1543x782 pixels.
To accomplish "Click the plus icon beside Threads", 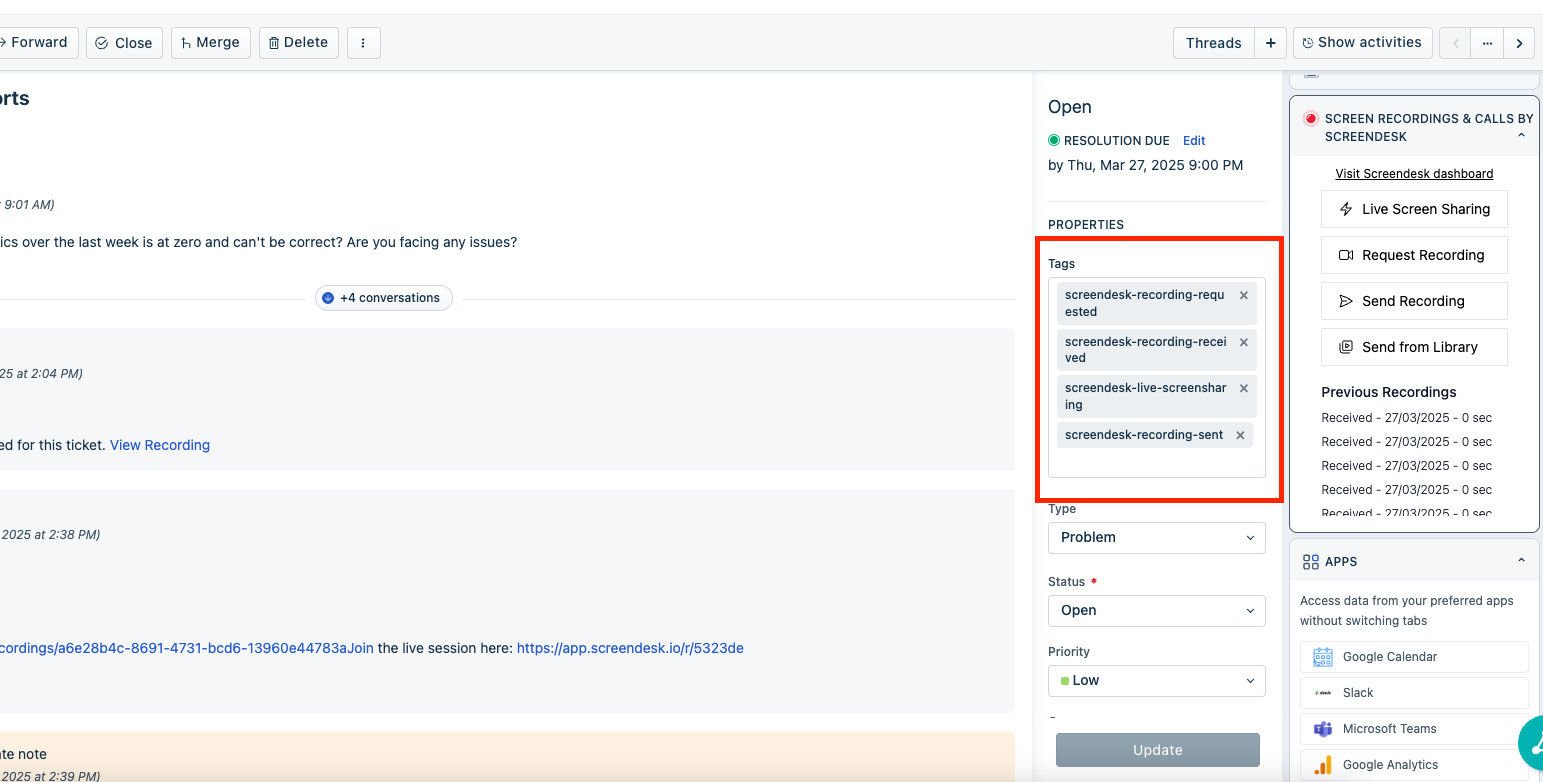I will 1270,43.
